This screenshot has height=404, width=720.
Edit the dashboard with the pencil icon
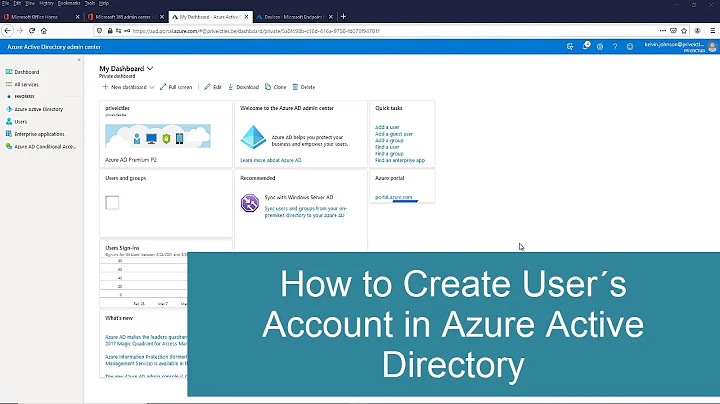coord(213,87)
